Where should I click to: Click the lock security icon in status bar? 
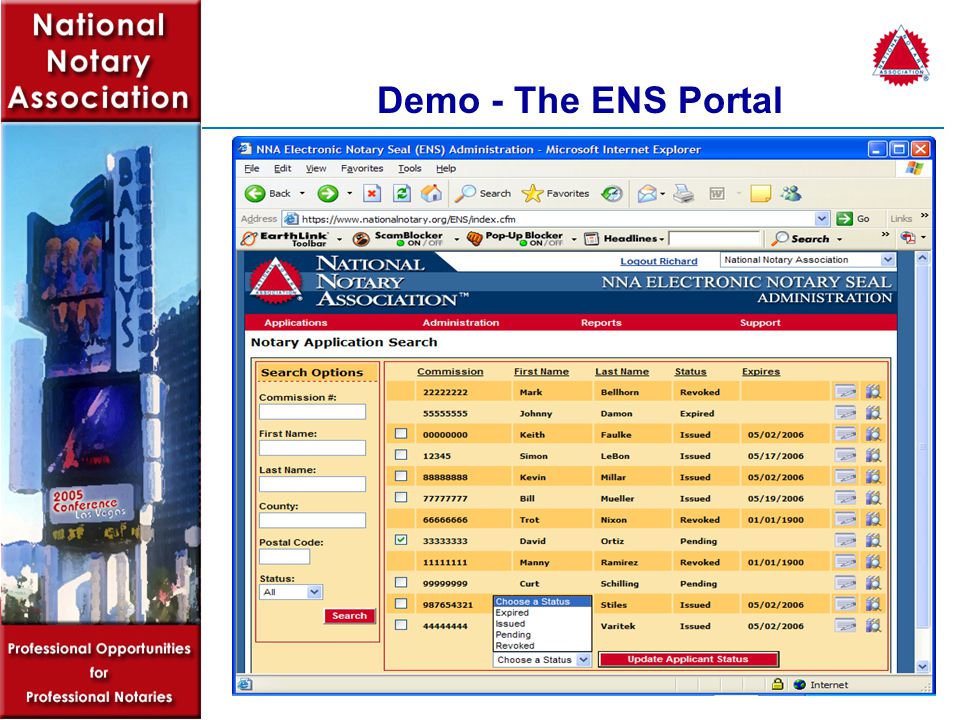tap(778, 684)
